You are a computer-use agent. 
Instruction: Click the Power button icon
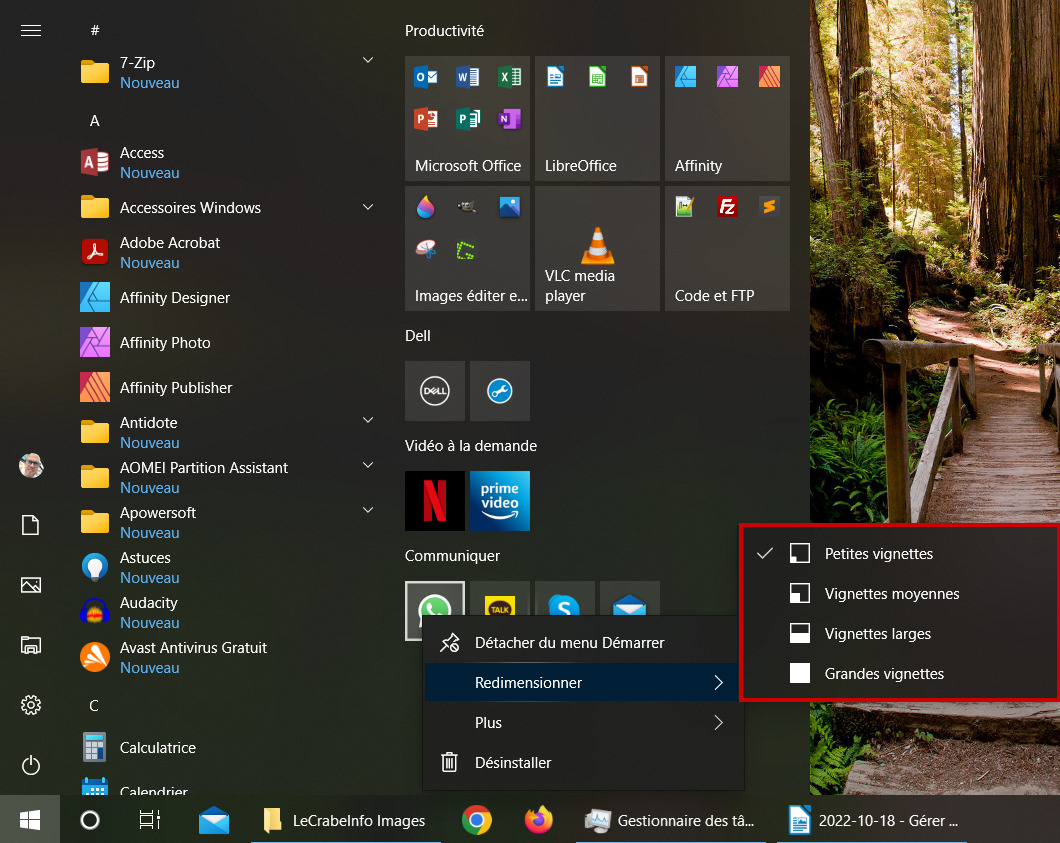tap(30, 765)
